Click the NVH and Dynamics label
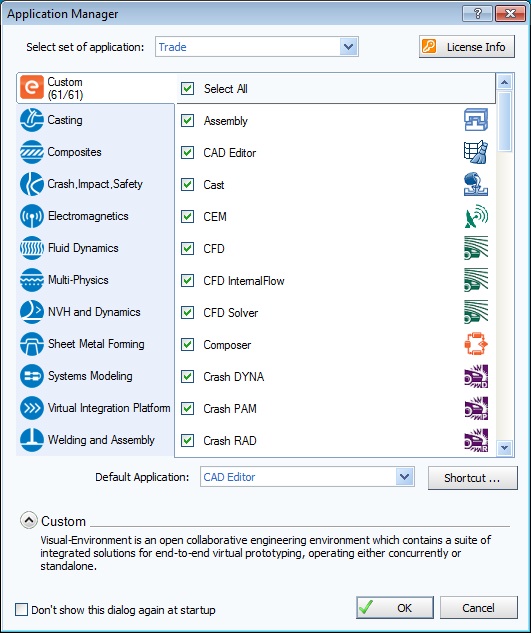 (94, 312)
